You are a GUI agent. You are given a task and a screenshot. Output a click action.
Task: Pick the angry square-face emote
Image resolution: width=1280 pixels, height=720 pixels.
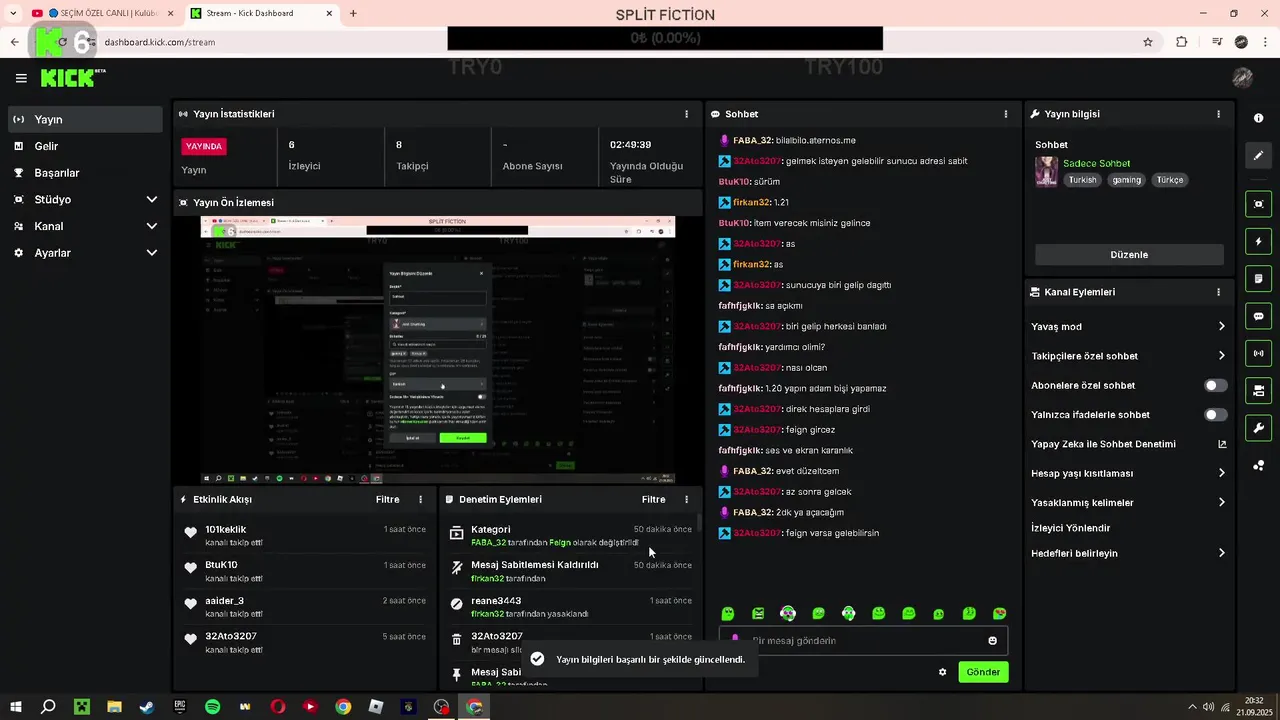click(758, 613)
